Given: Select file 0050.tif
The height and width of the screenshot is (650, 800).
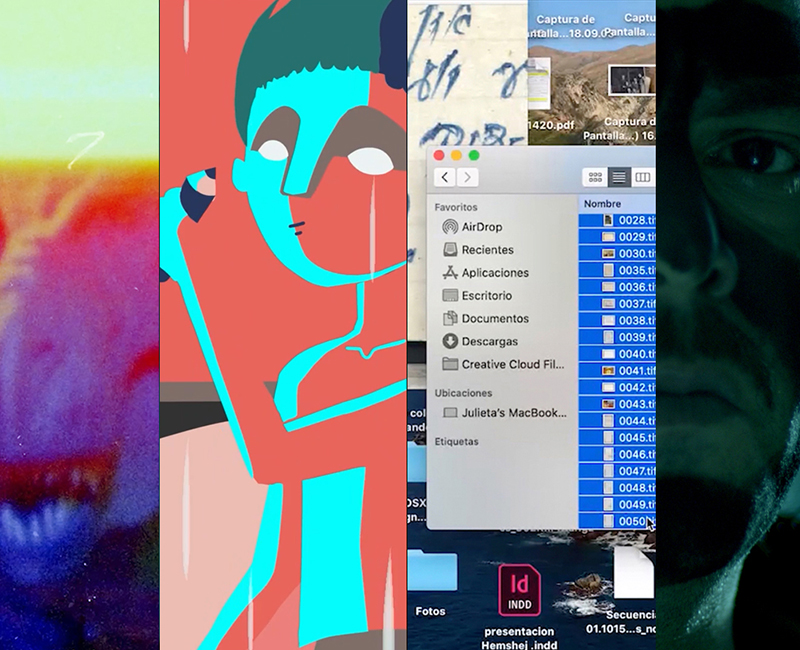Looking at the screenshot, I should 617,521.
